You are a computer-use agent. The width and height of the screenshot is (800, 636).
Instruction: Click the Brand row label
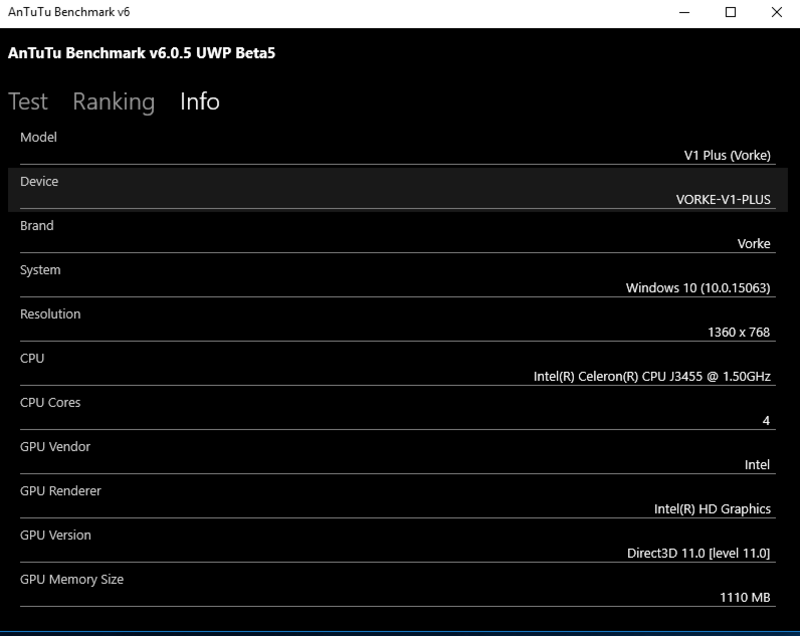(37, 225)
